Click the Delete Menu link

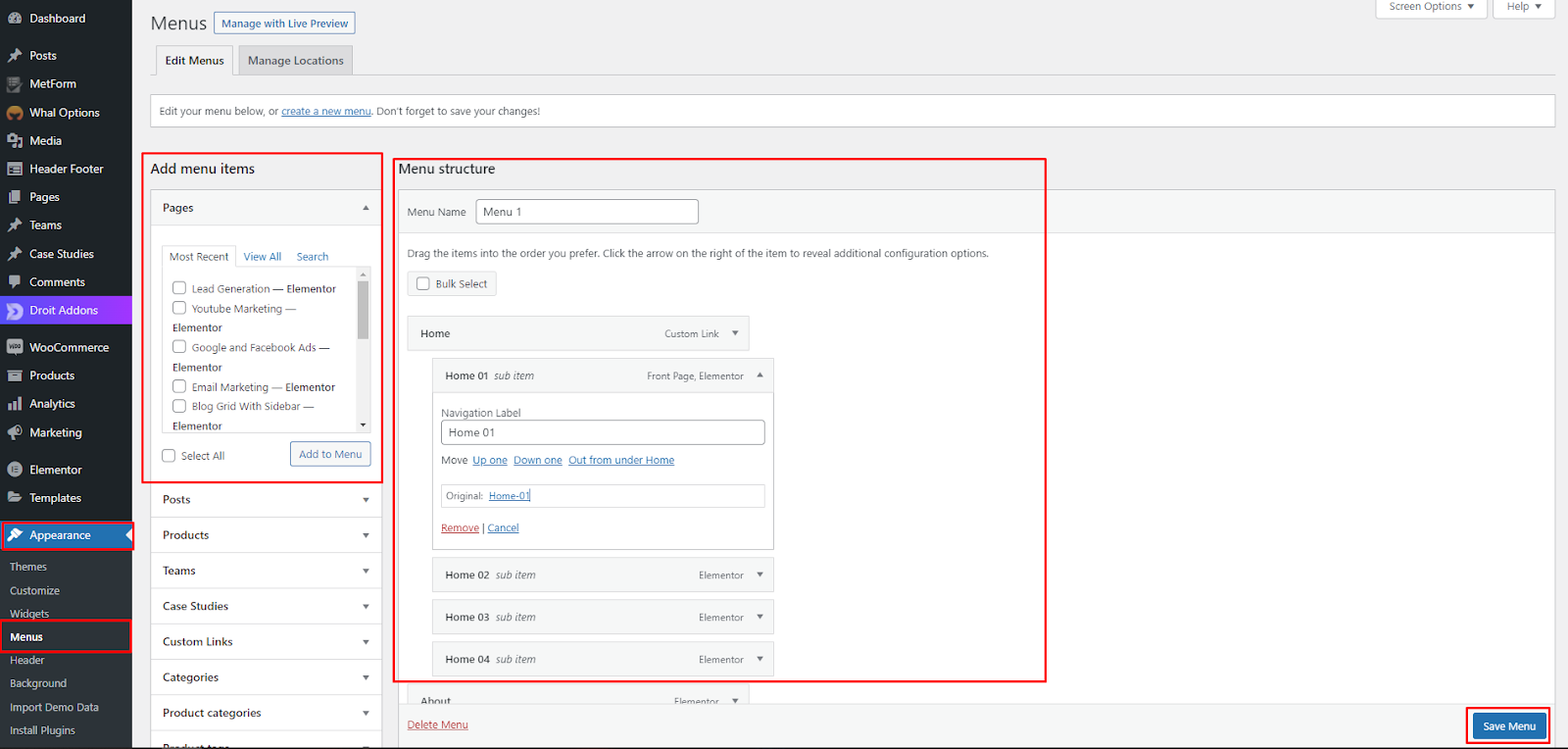pos(438,725)
